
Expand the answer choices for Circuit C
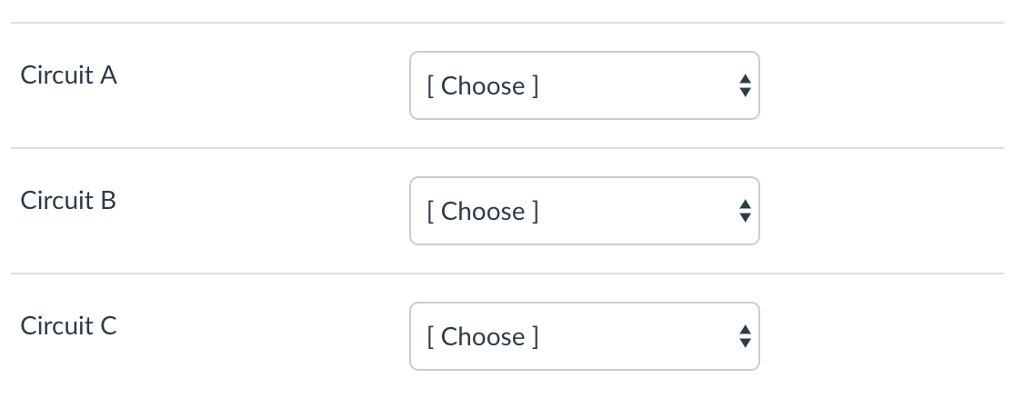pyautogui.click(x=584, y=336)
